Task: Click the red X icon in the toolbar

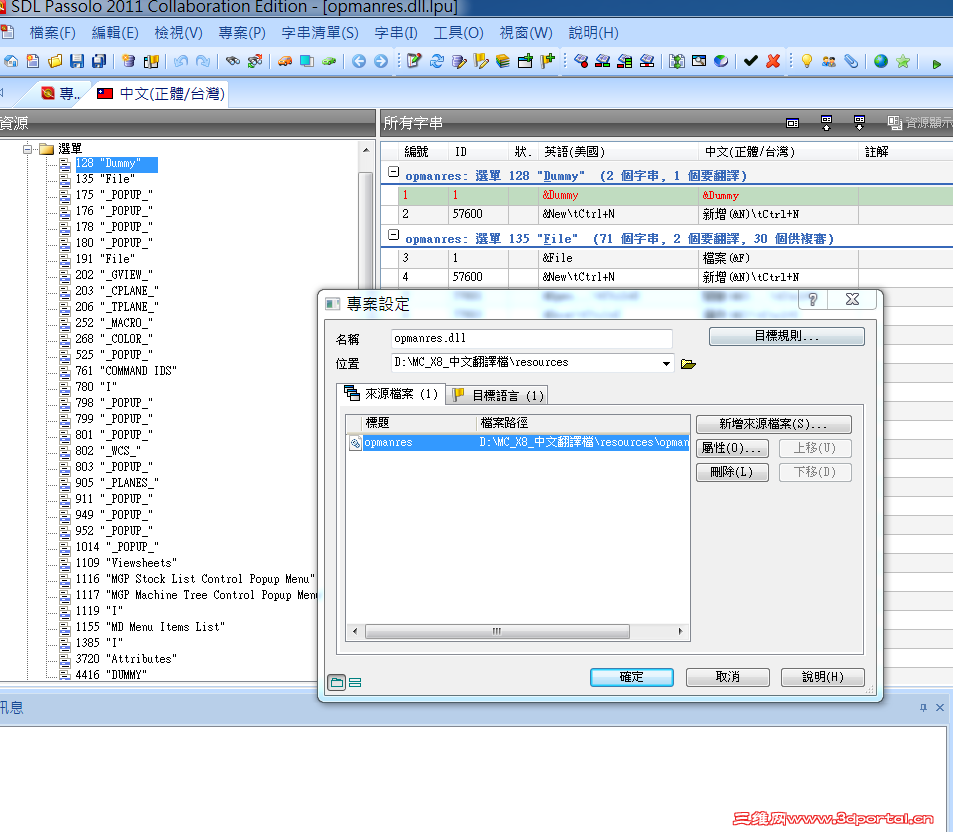Action: (773, 61)
